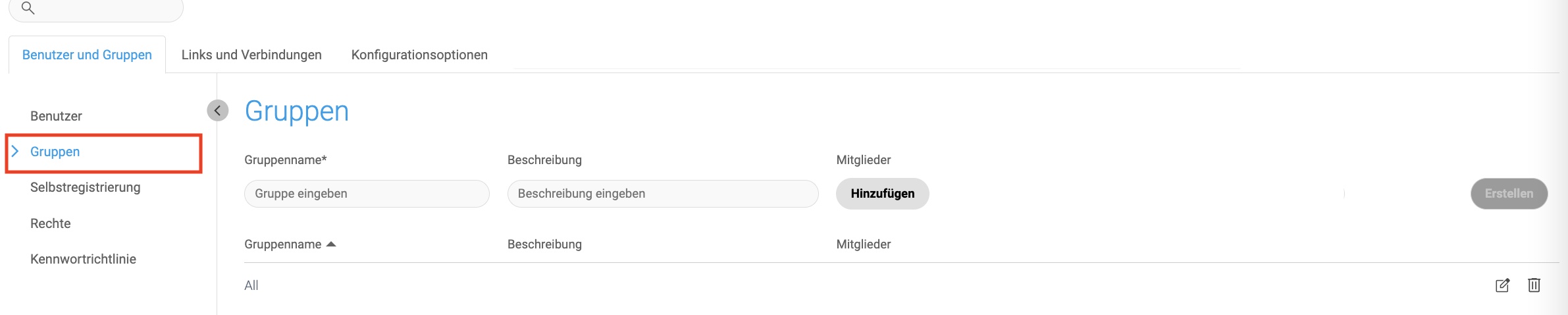Expand the chevron beside Gruppen in the sidebar

tap(15, 152)
